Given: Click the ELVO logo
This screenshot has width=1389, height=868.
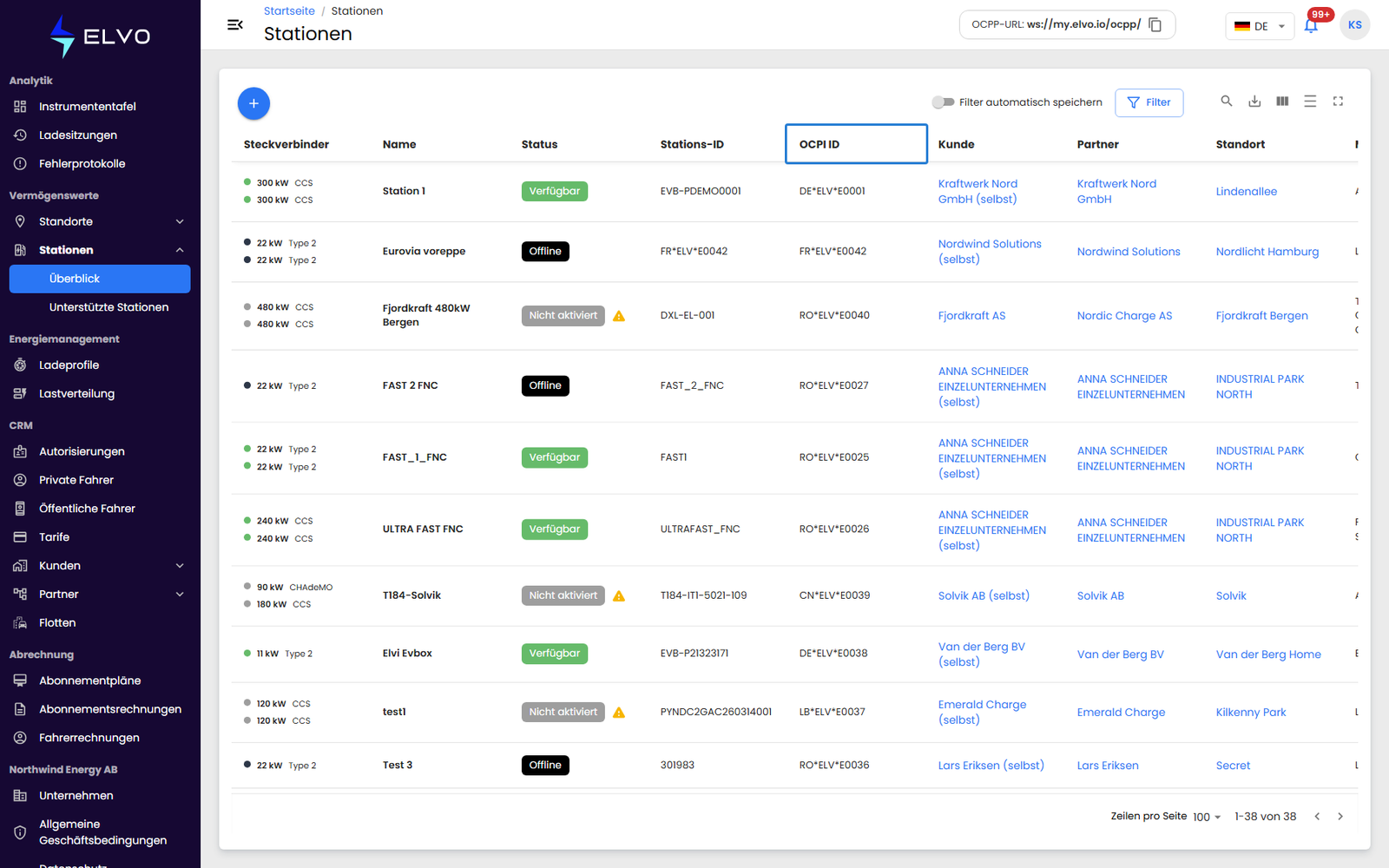Looking at the screenshot, I should click(x=100, y=36).
